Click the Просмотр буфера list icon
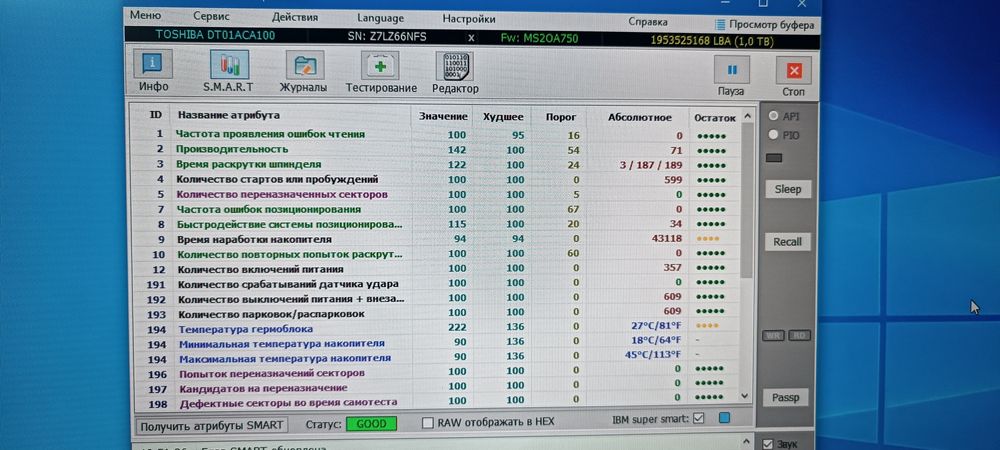 coord(720,25)
